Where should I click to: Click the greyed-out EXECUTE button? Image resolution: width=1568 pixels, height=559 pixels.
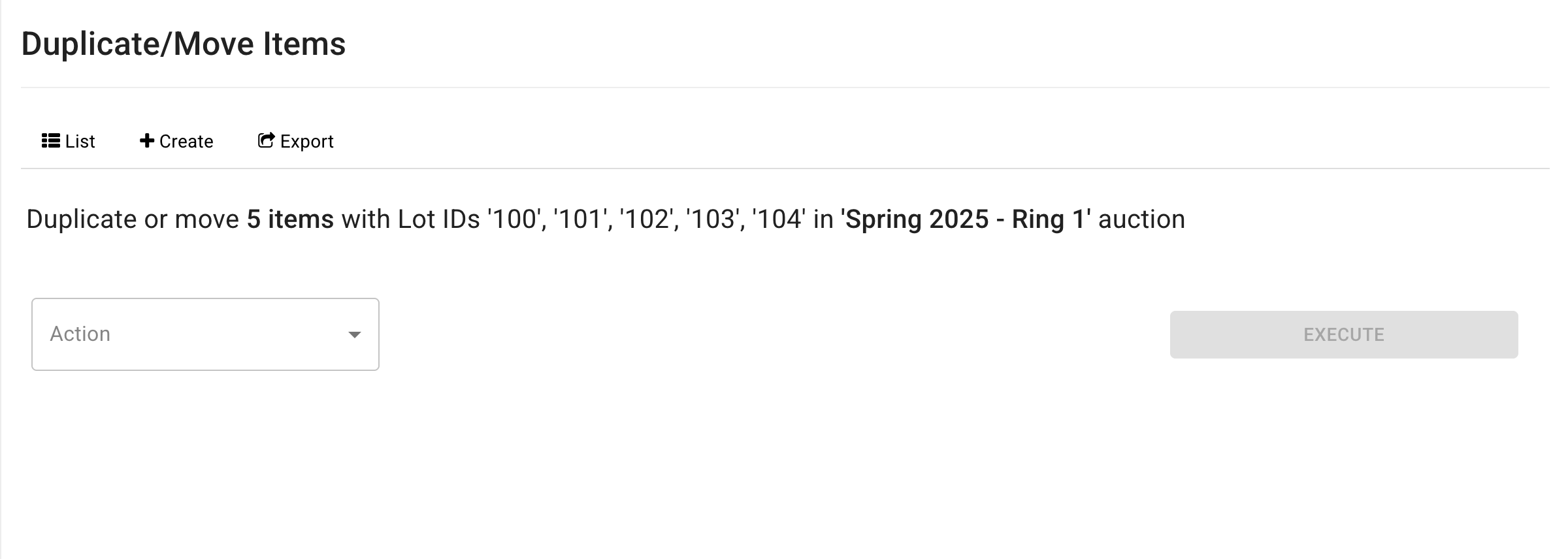pyautogui.click(x=1344, y=334)
